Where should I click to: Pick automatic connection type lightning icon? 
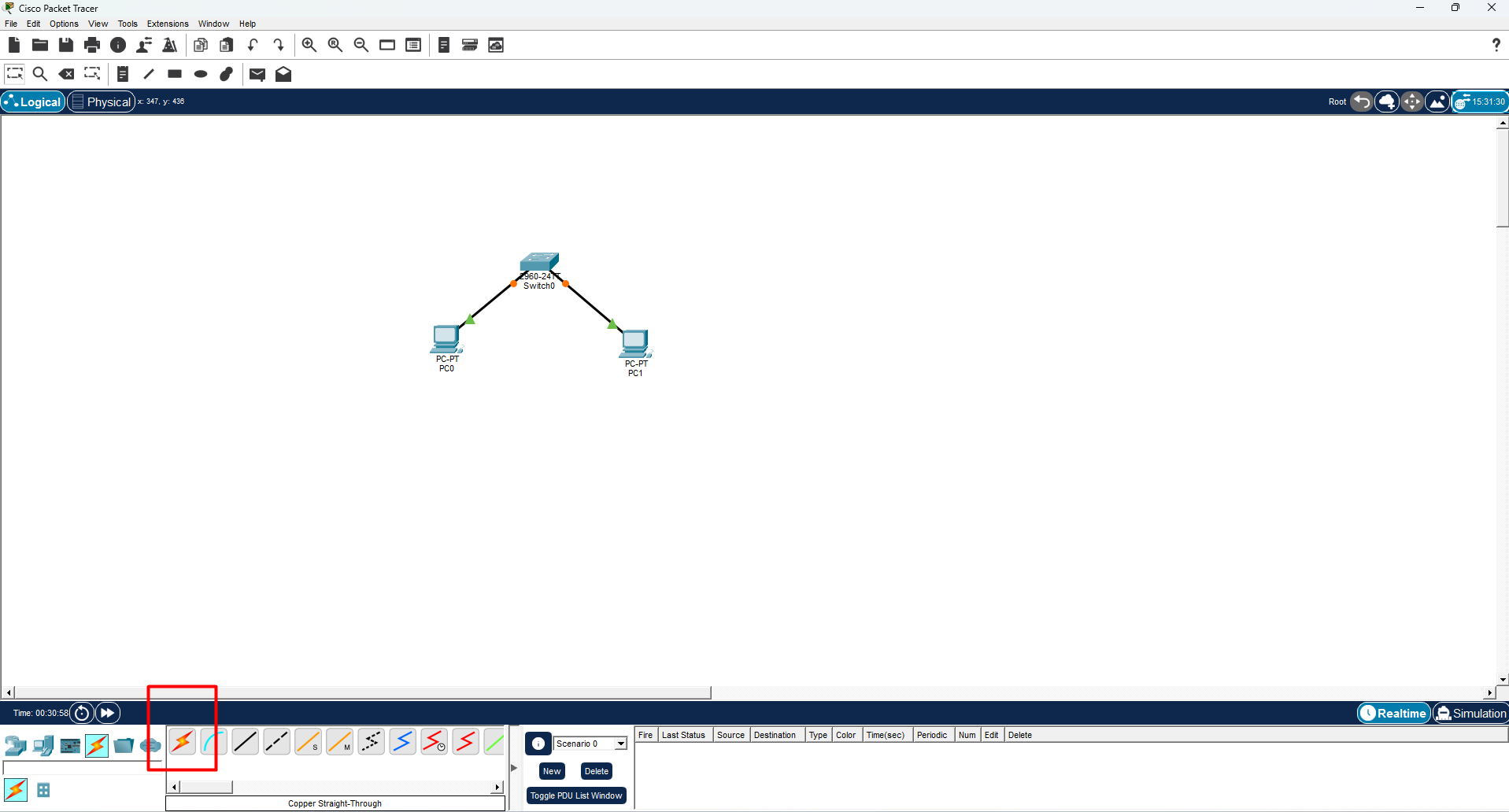pyautogui.click(x=182, y=741)
